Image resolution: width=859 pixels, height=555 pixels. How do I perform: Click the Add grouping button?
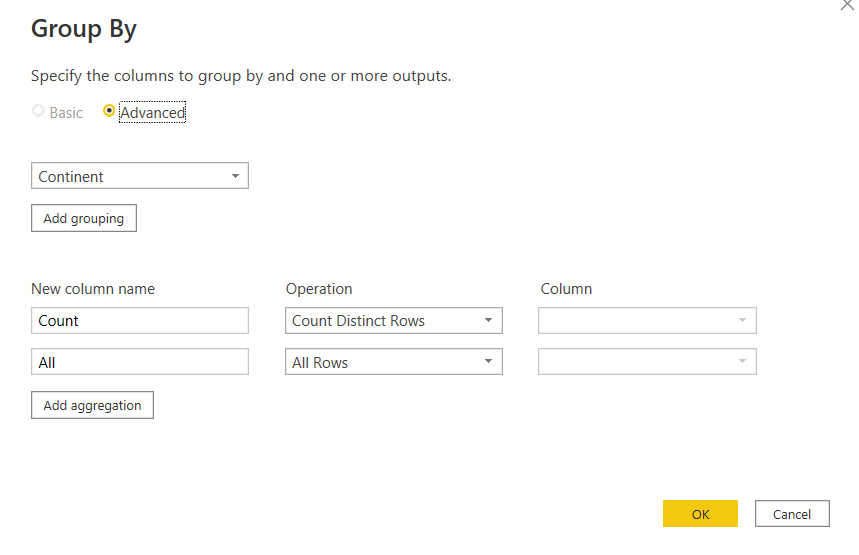coord(84,218)
